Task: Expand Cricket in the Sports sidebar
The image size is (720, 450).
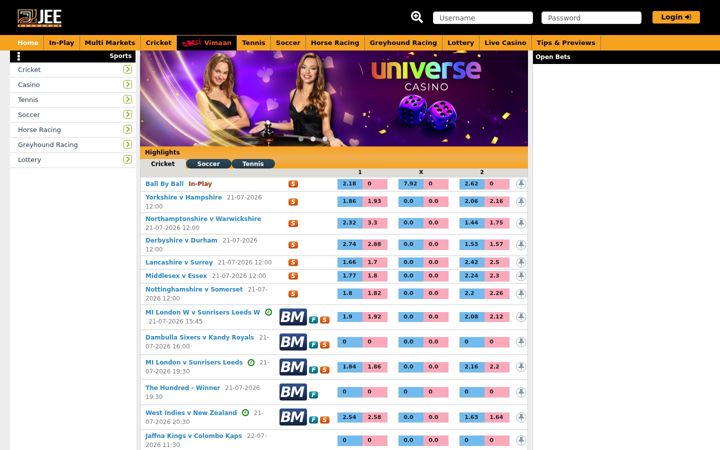Action: coord(127,69)
